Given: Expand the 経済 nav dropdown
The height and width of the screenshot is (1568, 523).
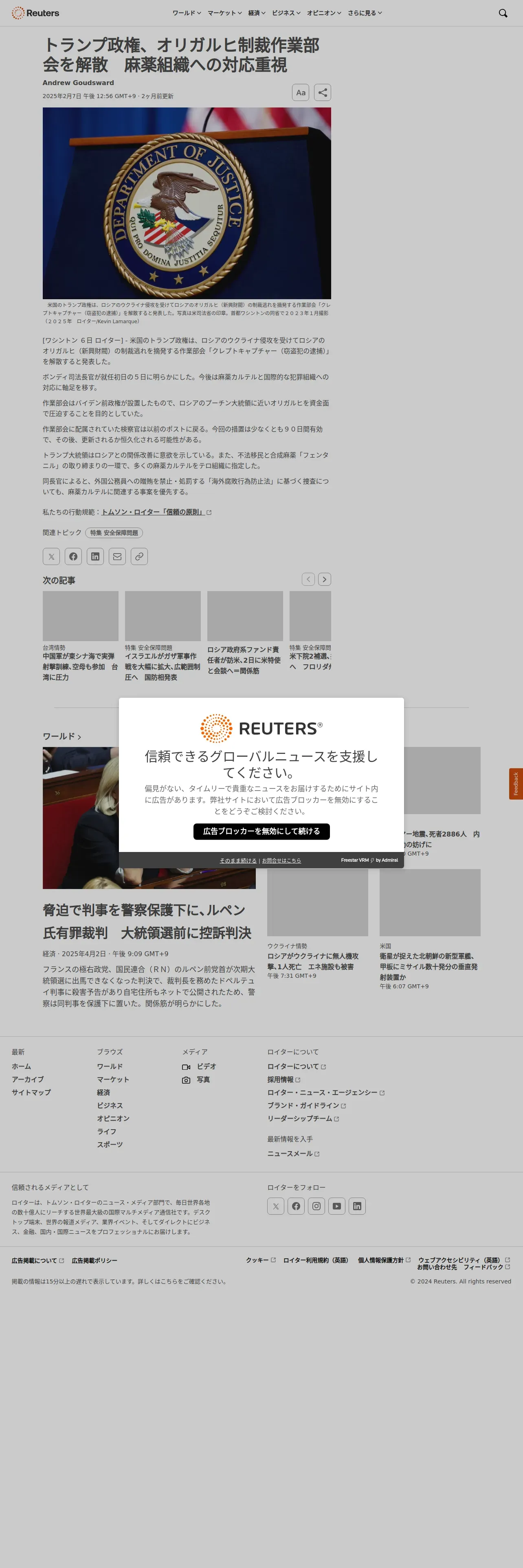Looking at the screenshot, I should coord(256,13).
